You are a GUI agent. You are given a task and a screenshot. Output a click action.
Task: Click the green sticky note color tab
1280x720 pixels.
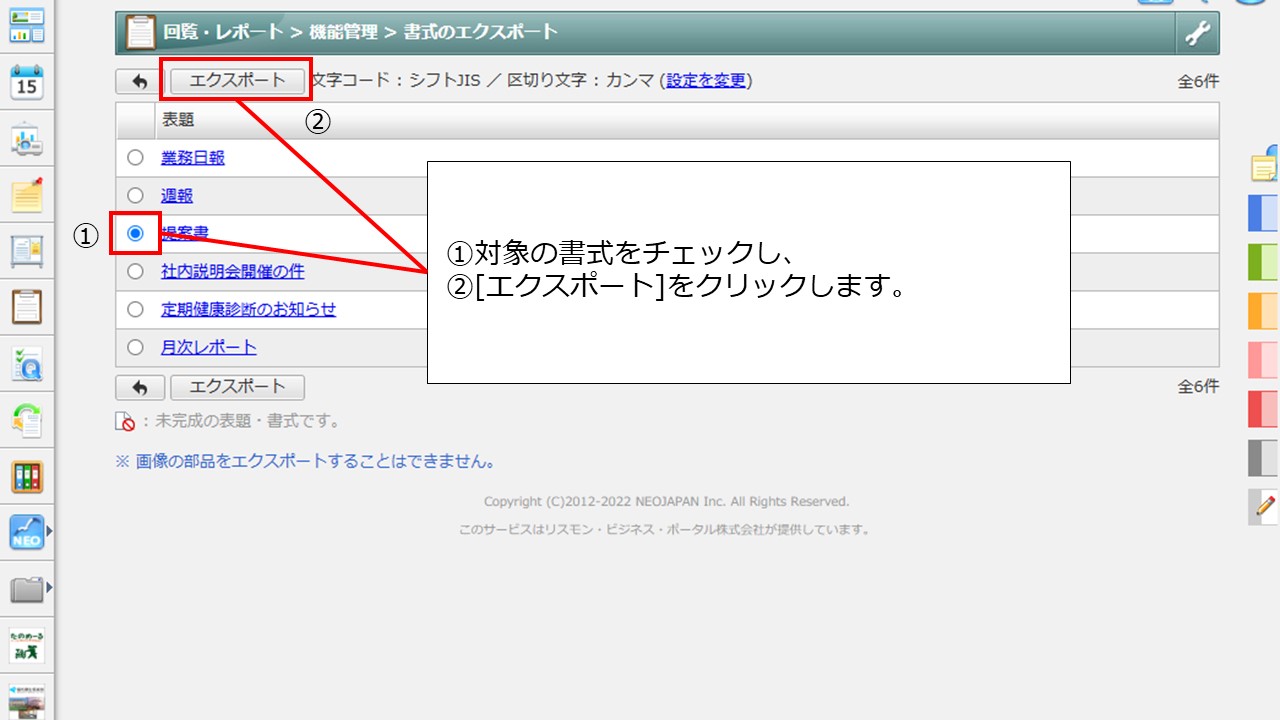(1264, 261)
